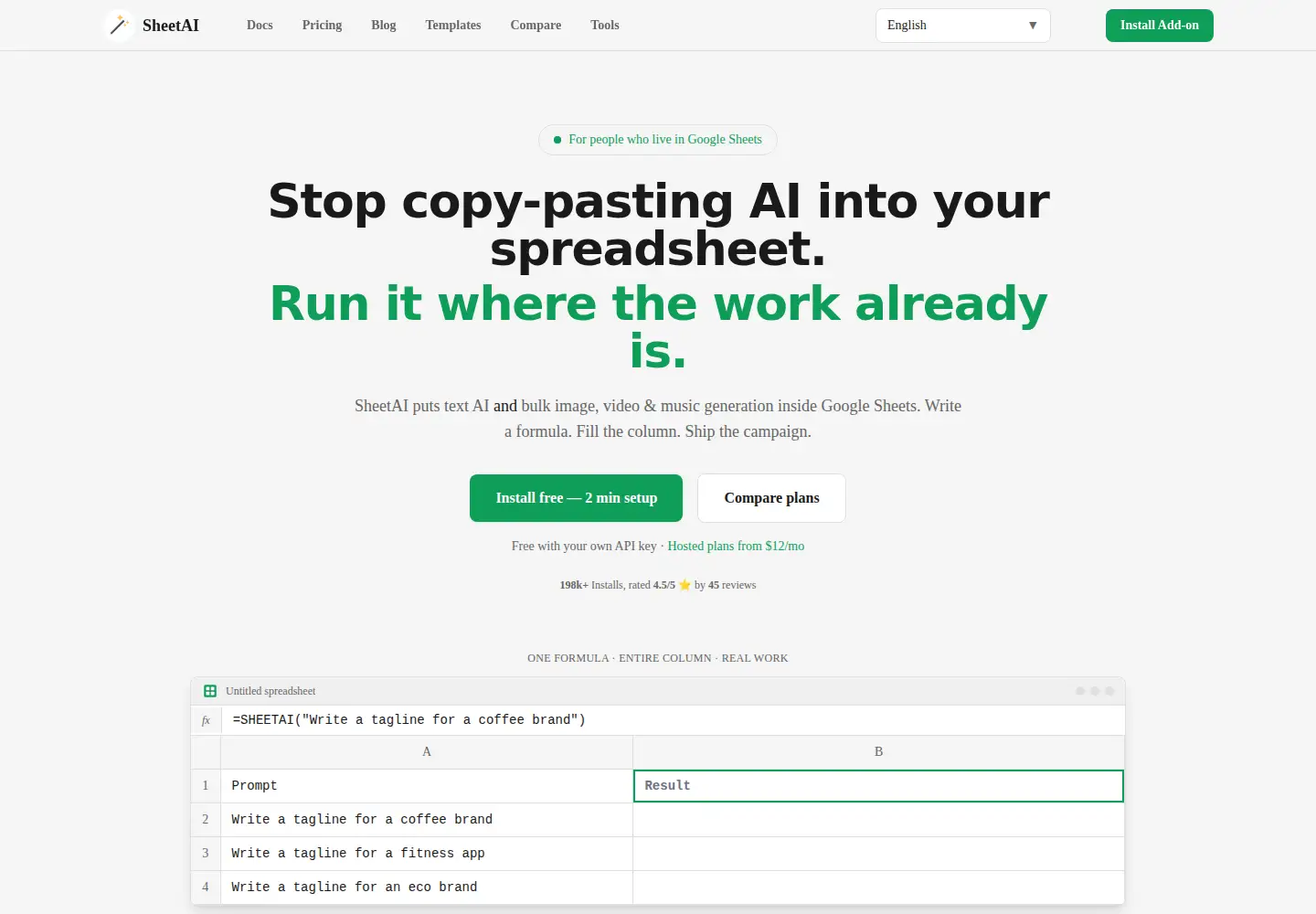
Task: Click Install free — 2 min setup button
Action: (576, 498)
